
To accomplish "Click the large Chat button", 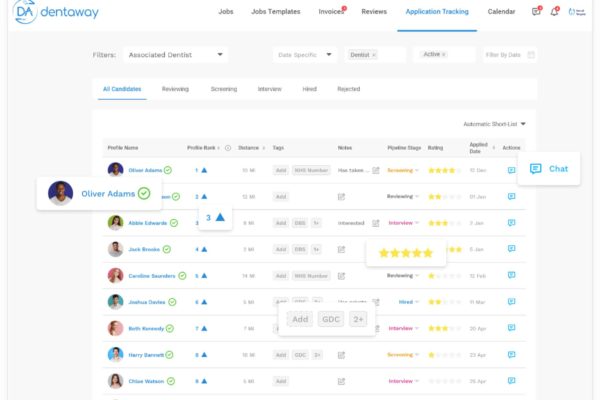I will tap(549, 168).
